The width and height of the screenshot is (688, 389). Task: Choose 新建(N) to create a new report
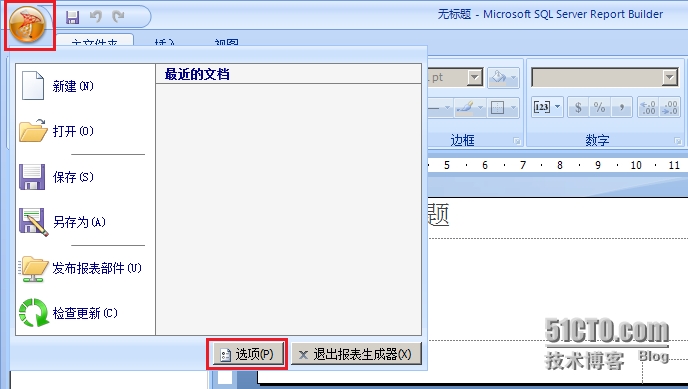(85, 86)
